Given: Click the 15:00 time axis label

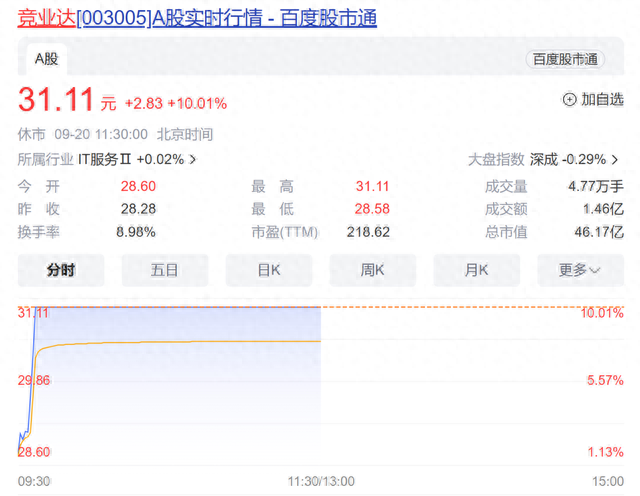Looking at the screenshot, I should [608, 481].
